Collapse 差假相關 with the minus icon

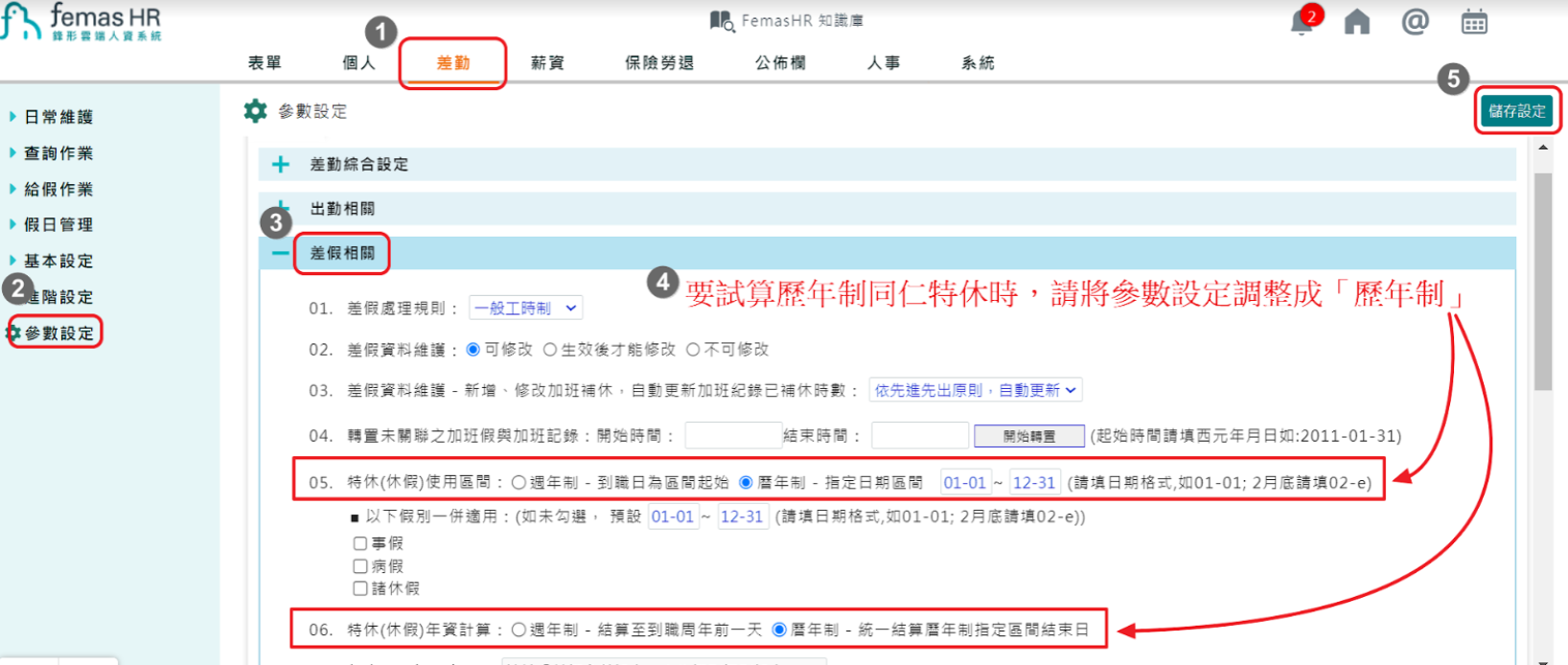pyautogui.click(x=280, y=253)
